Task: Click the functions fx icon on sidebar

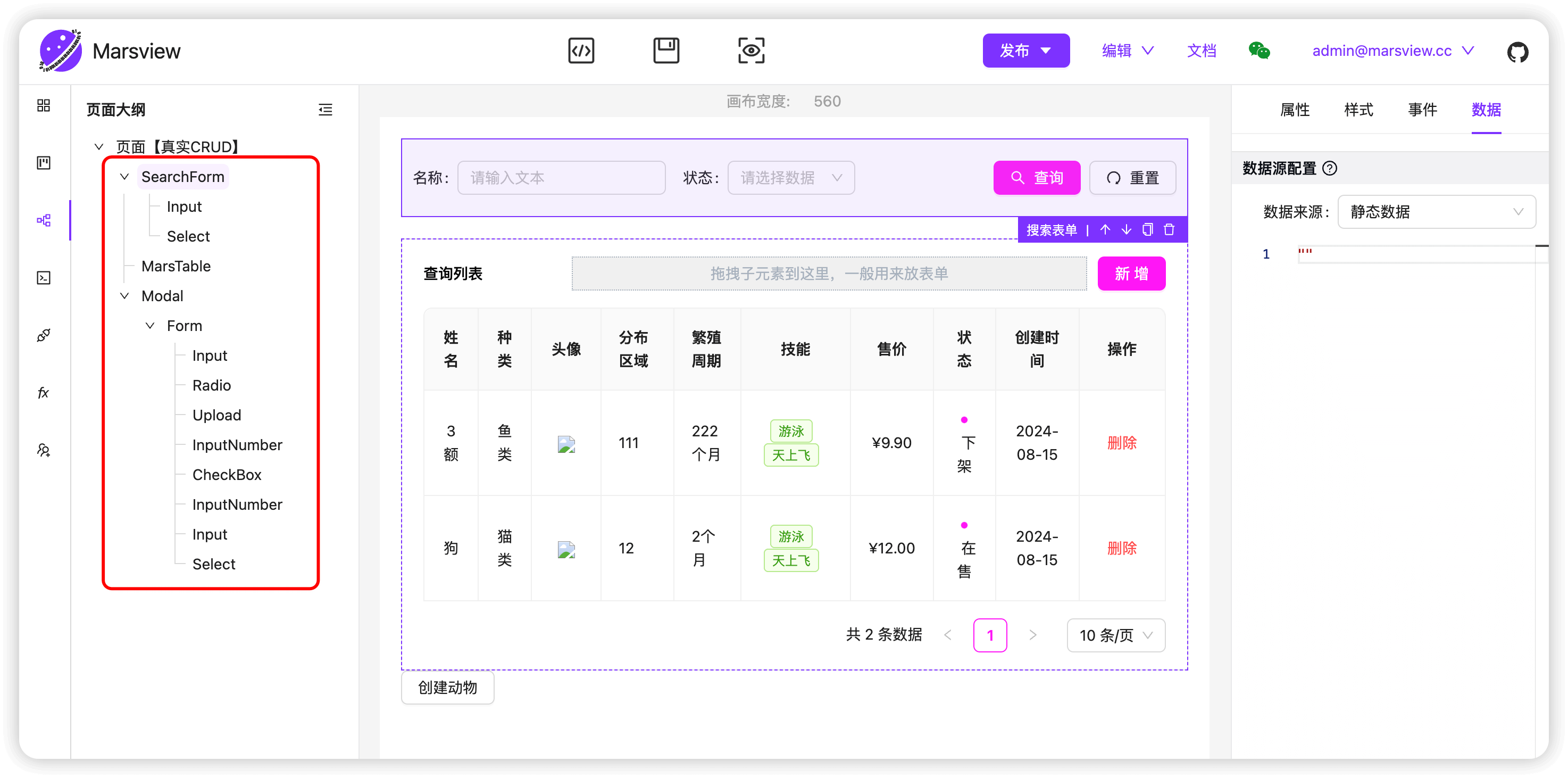Action: (x=46, y=392)
